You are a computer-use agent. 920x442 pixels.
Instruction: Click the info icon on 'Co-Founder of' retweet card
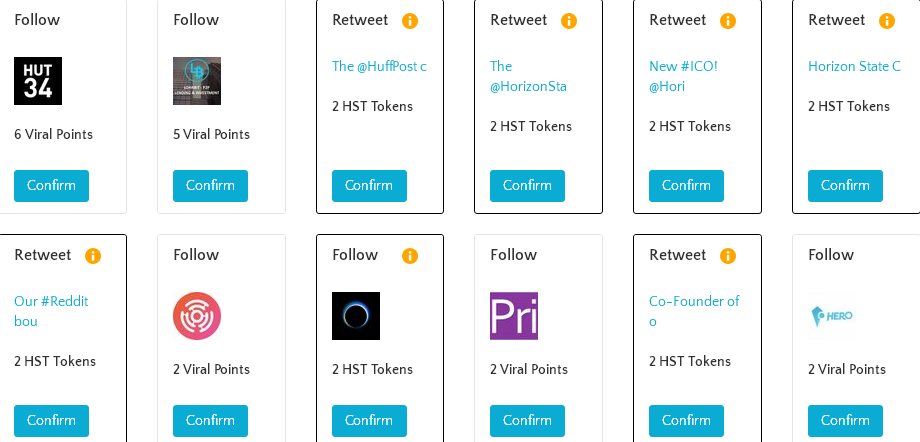coord(728,256)
